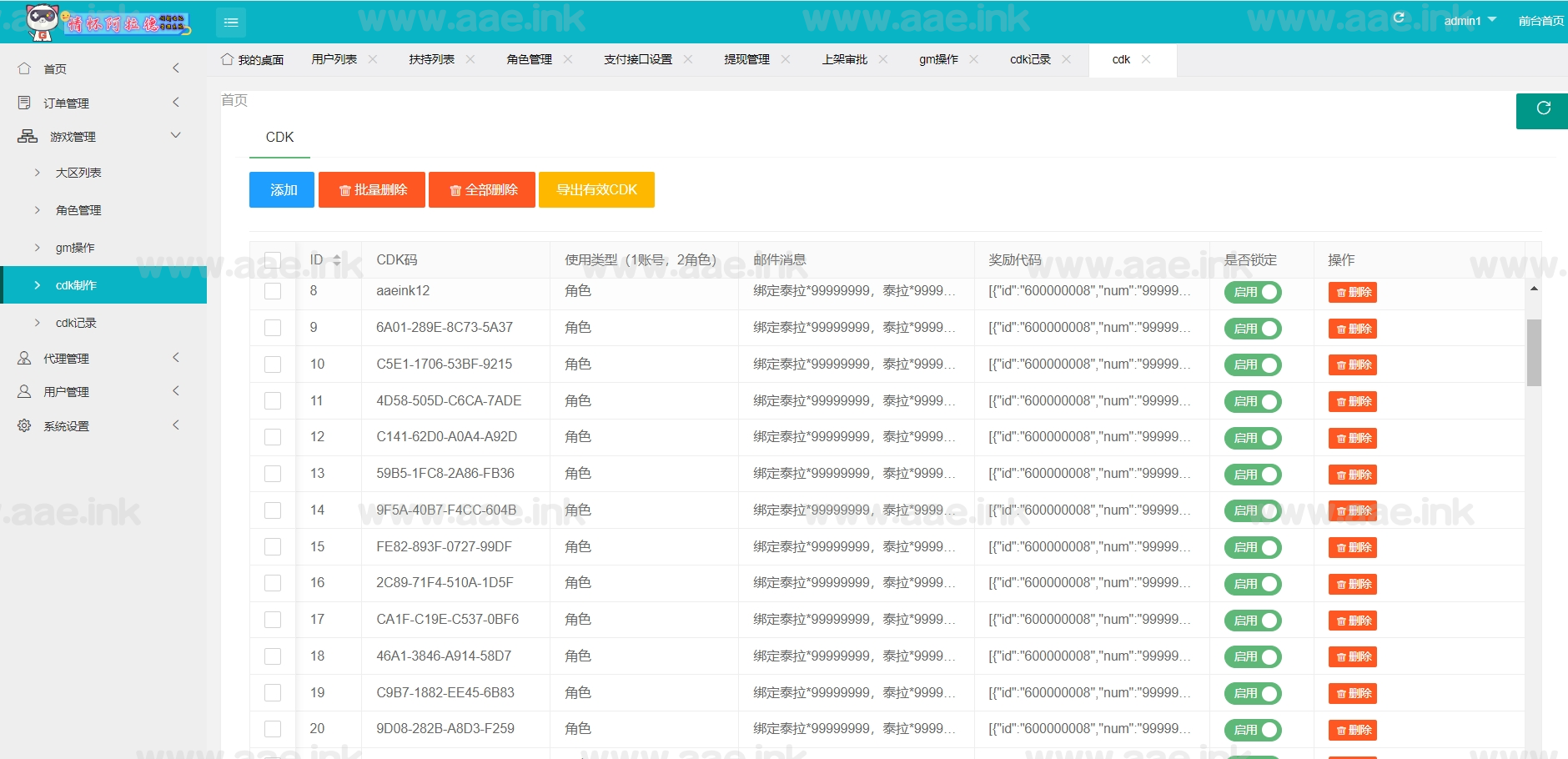Toggle 启用 switch for row ID 16
This screenshot has width=1568, height=759.
(1253, 584)
